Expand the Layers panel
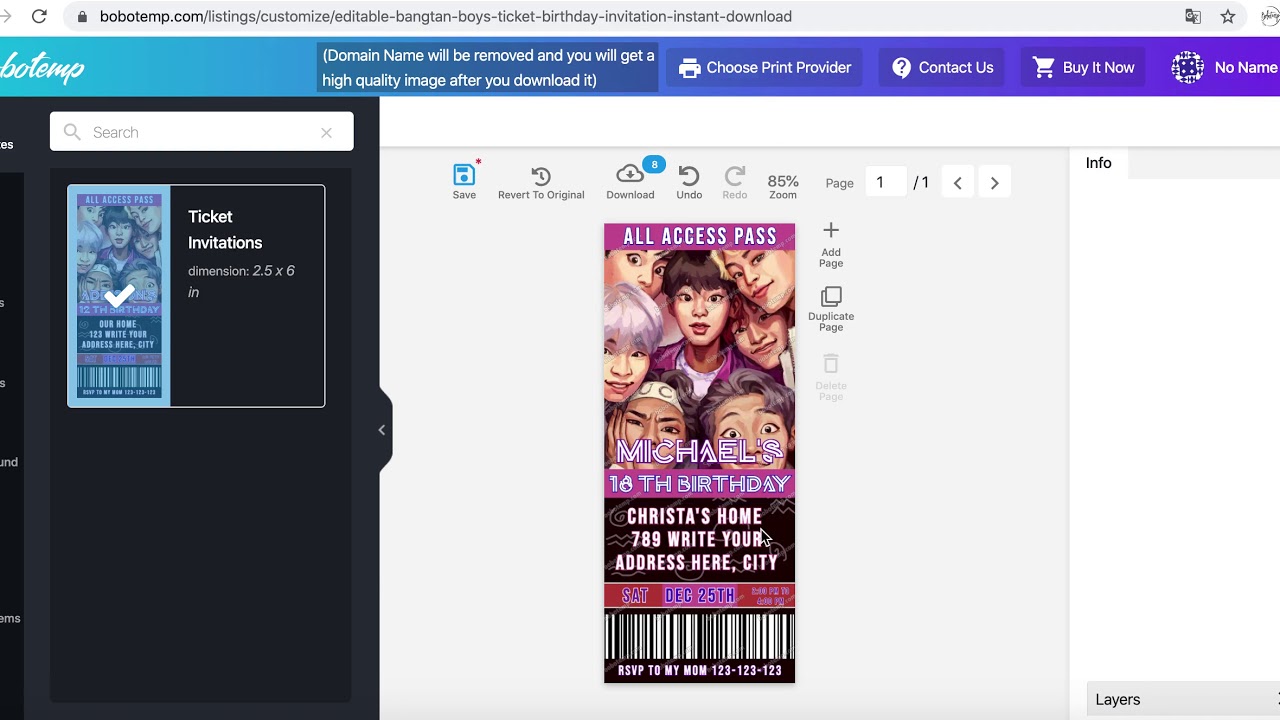Image resolution: width=1280 pixels, height=720 pixels. click(1182, 699)
